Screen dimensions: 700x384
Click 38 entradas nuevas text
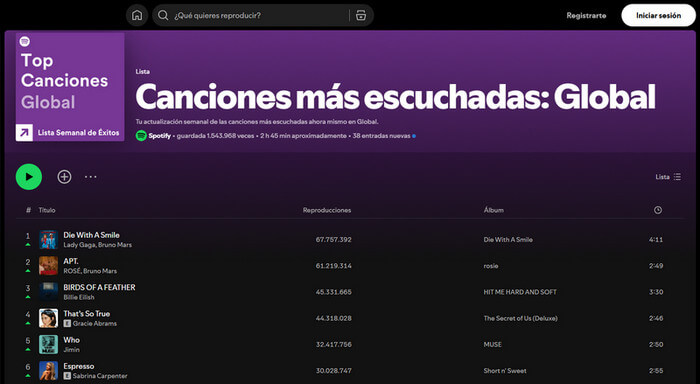point(381,136)
